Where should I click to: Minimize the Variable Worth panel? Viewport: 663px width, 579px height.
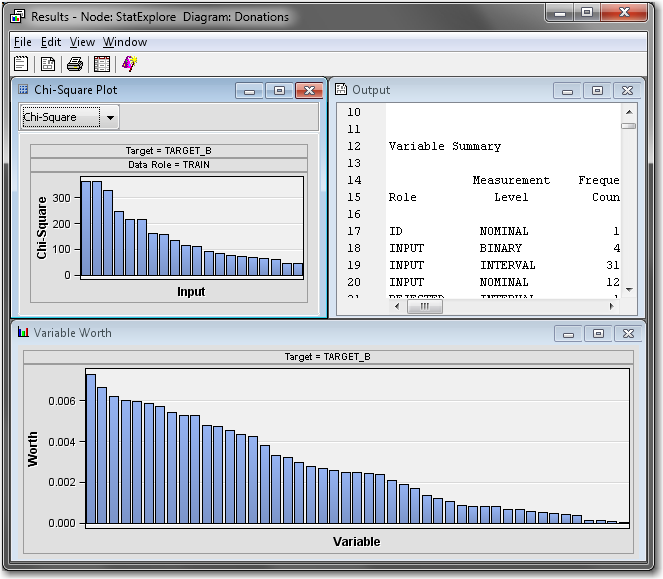click(x=568, y=334)
